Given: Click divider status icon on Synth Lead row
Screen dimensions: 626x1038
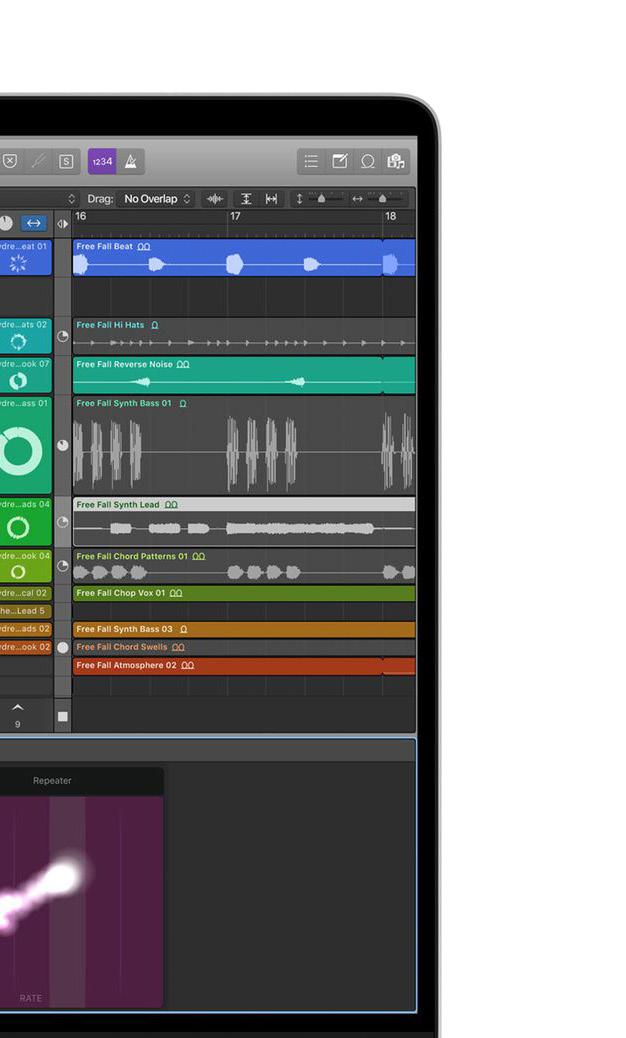Looking at the screenshot, I should click(x=63, y=522).
